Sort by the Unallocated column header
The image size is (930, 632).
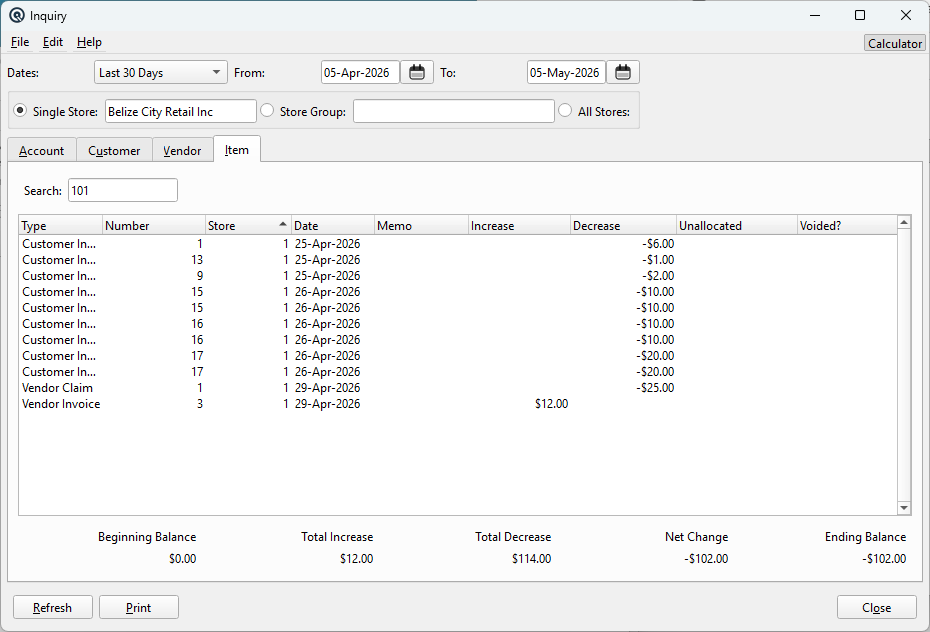coord(737,225)
